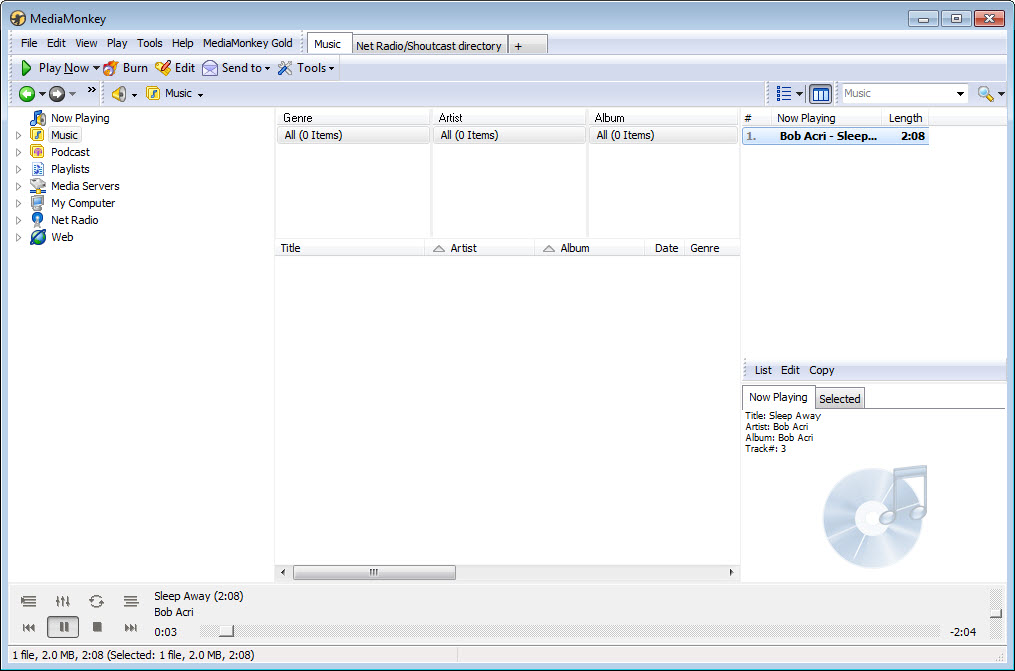Open the equalizer sliders icon
The image size is (1015, 671).
click(63, 601)
